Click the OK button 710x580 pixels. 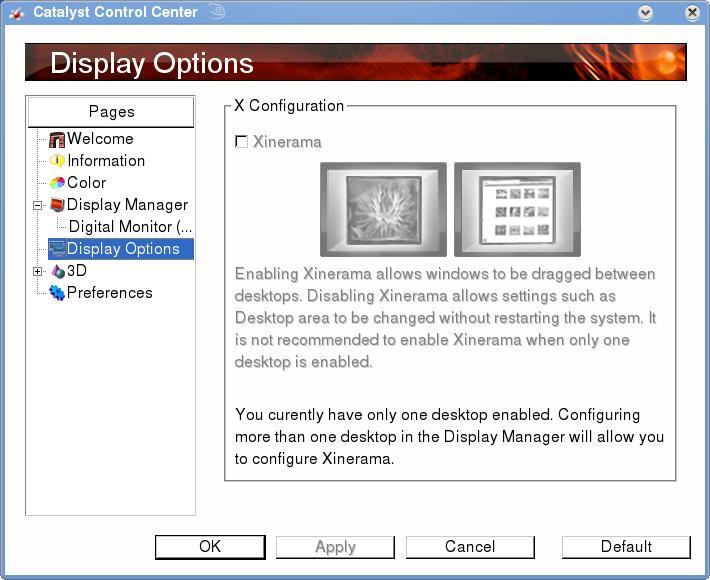point(210,547)
